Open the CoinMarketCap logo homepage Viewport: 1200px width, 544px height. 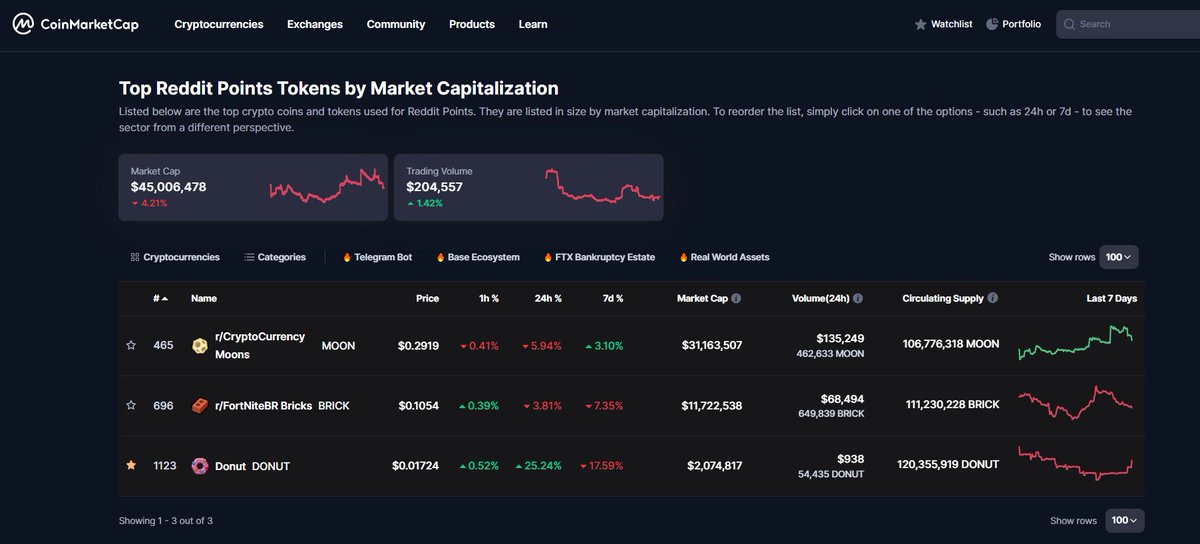coord(75,24)
